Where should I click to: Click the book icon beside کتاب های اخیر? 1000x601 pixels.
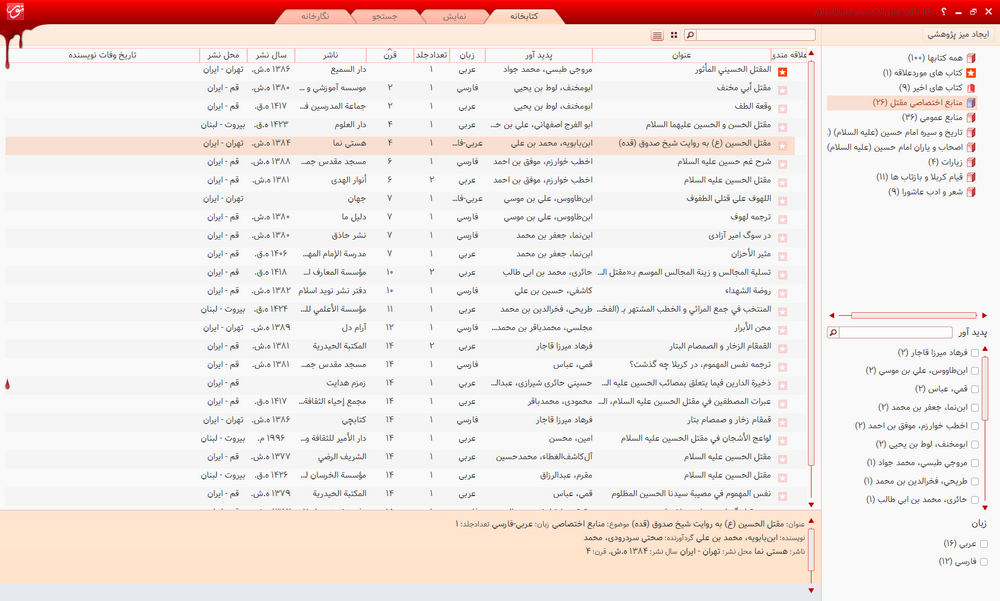(971, 88)
